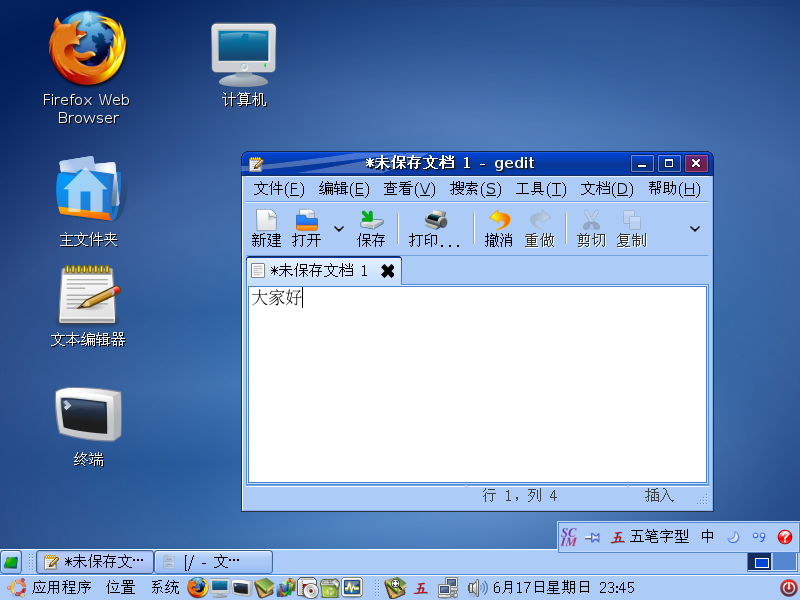The height and width of the screenshot is (600, 800).
Task: Open the 位置 places menu
Action: (x=120, y=588)
